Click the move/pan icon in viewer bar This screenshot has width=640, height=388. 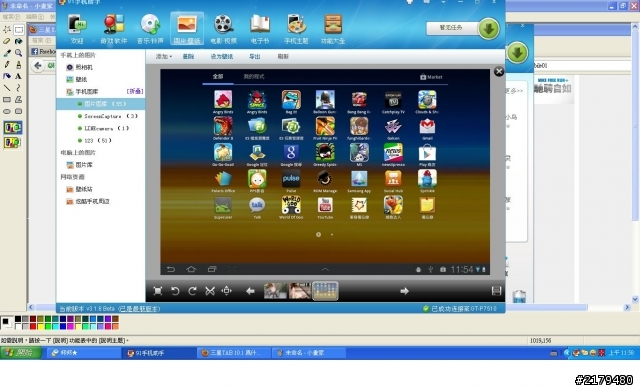(x=227, y=291)
